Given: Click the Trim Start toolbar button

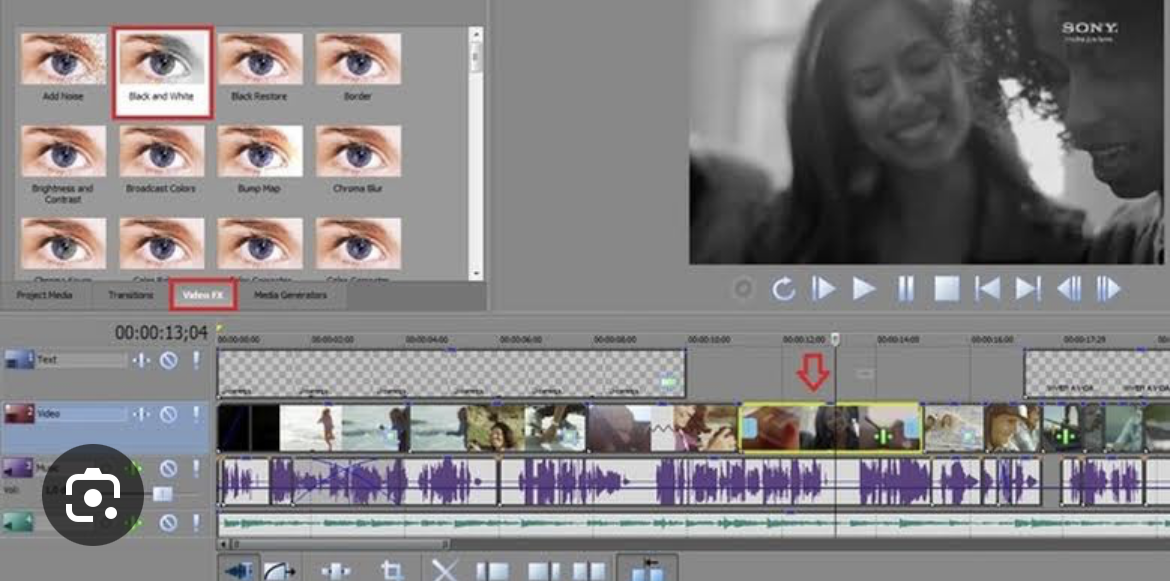Looking at the screenshot, I should coord(492,571).
